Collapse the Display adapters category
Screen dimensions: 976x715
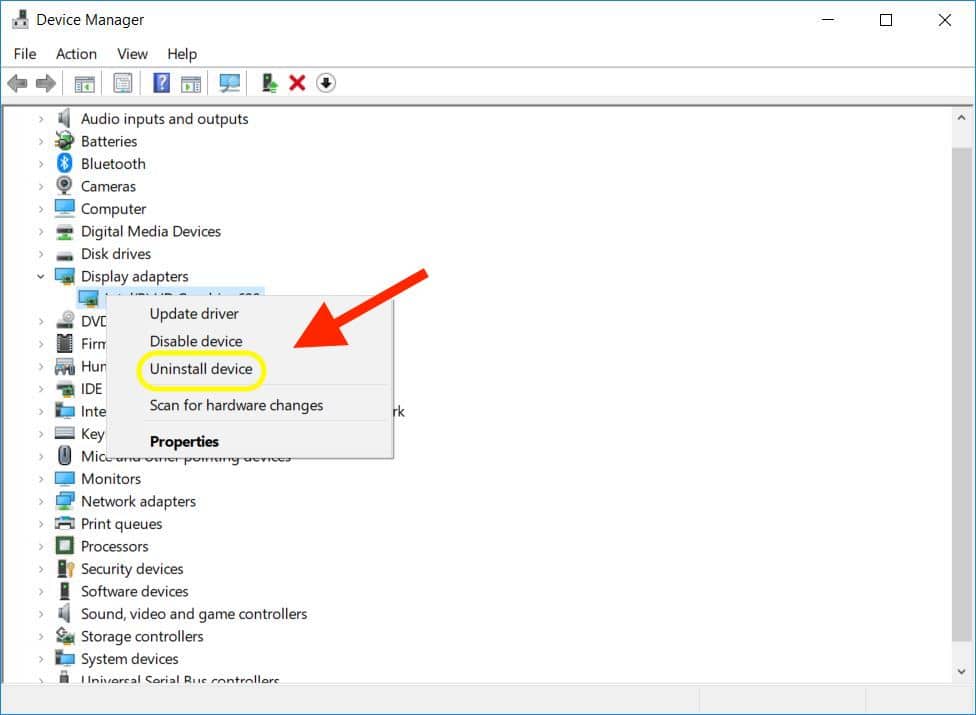coord(41,277)
